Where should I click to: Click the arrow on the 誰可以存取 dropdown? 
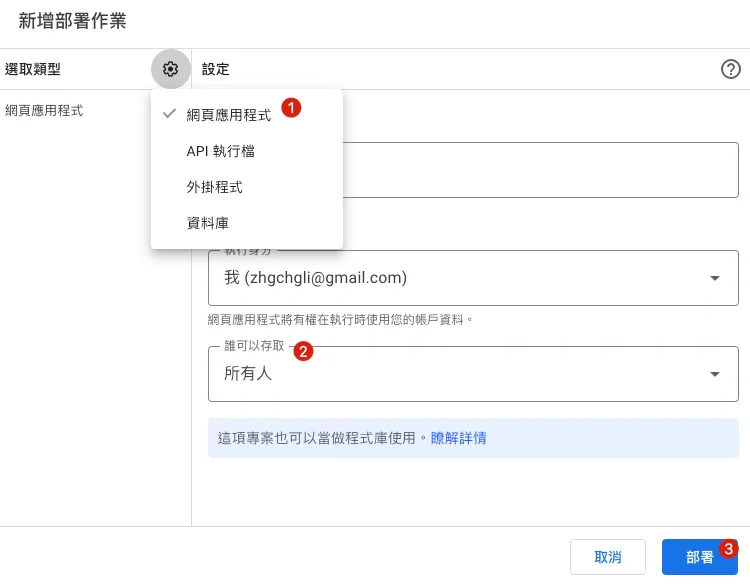(715, 374)
